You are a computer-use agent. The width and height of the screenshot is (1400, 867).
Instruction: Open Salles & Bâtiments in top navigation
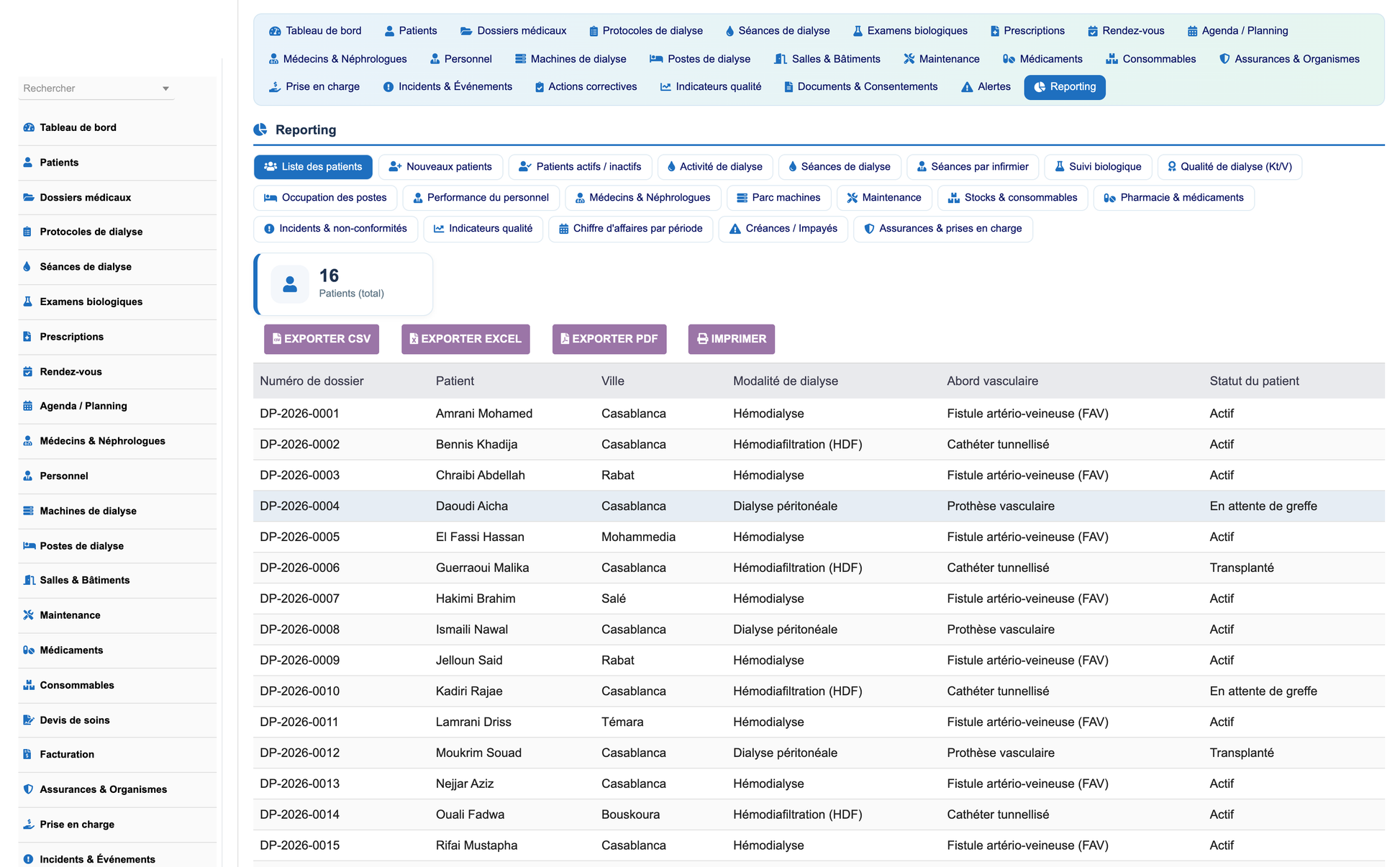(x=827, y=59)
